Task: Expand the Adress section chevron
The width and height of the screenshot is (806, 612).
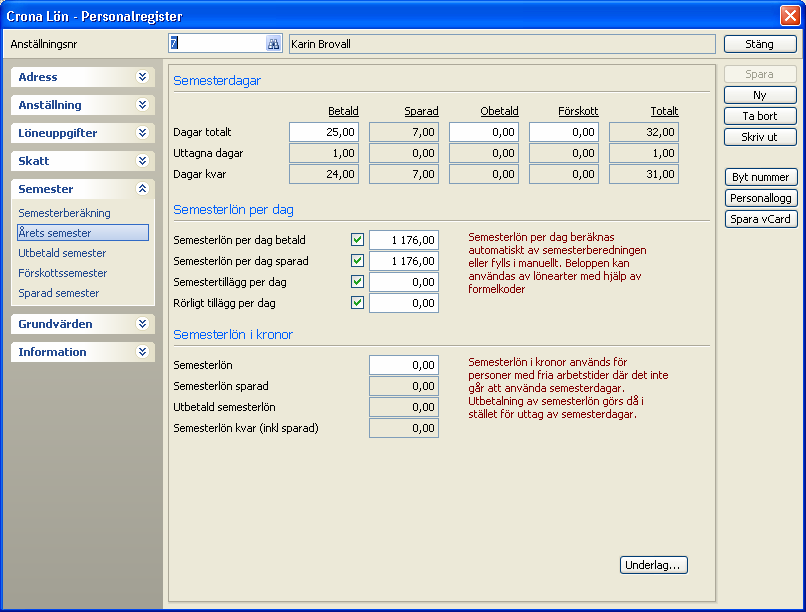Action: coord(142,77)
